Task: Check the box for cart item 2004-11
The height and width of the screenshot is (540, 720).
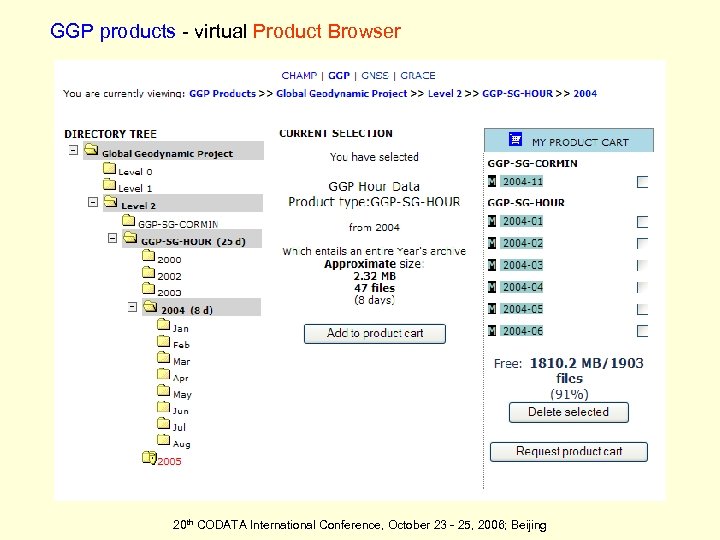Action: (x=642, y=182)
